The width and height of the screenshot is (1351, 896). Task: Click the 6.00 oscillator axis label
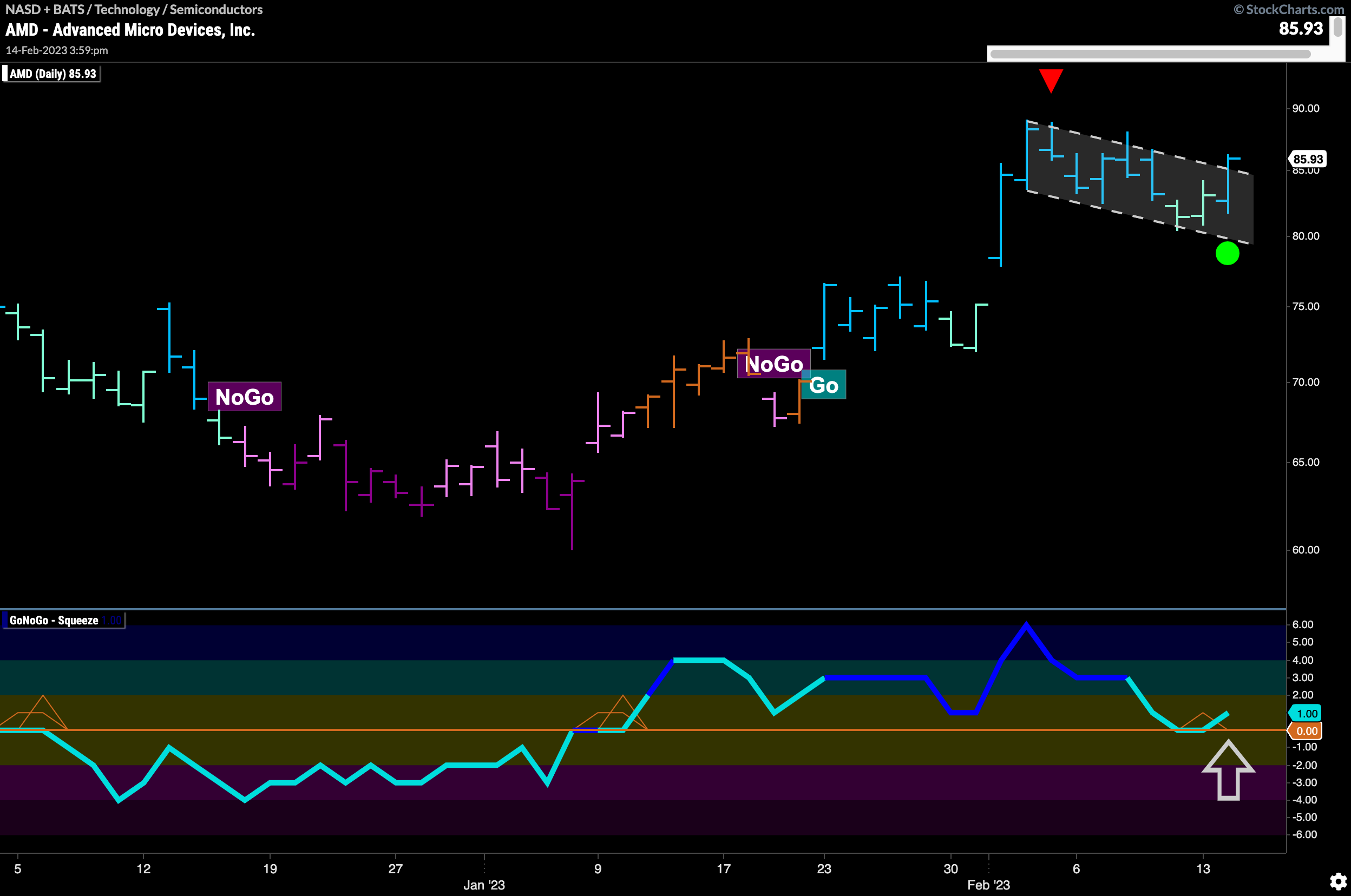tap(1303, 624)
